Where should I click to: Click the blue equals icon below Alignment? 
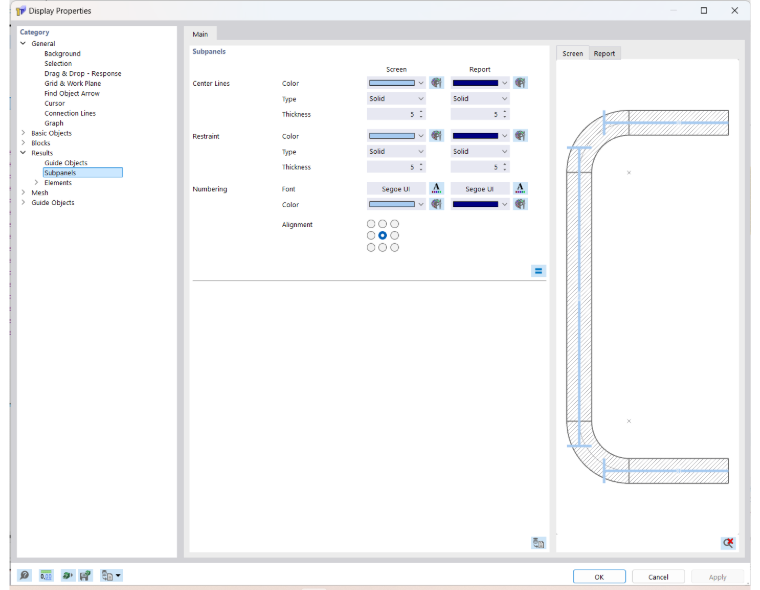tap(538, 271)
